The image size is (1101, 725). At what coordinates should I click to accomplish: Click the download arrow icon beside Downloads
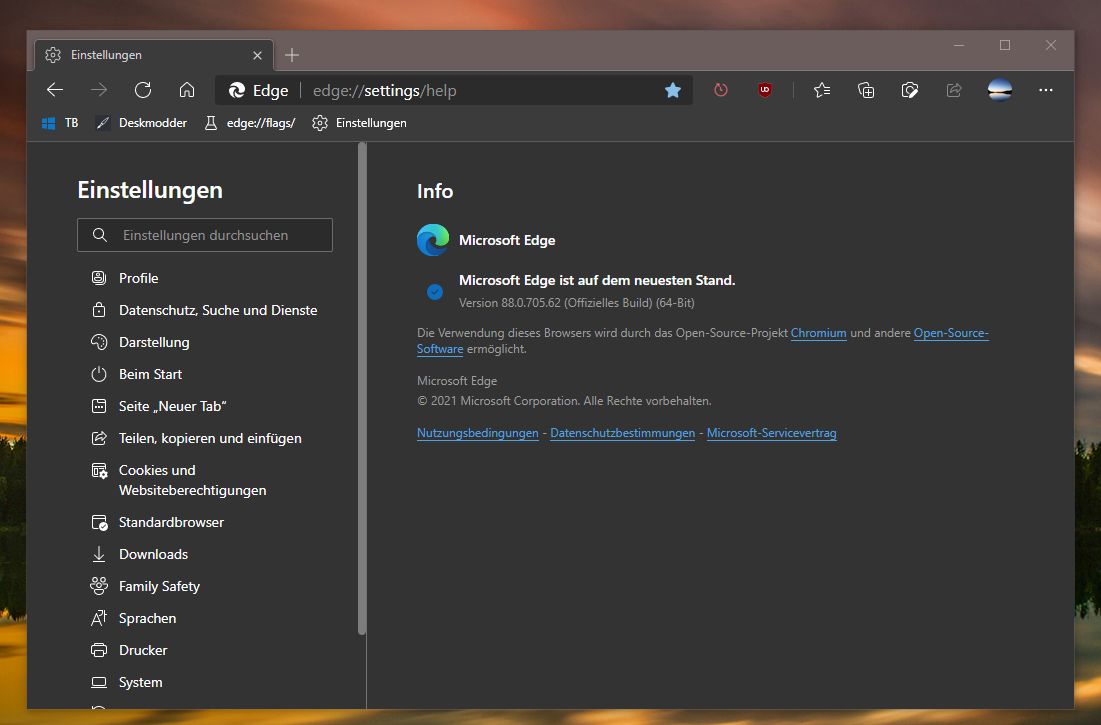(99, 554)
